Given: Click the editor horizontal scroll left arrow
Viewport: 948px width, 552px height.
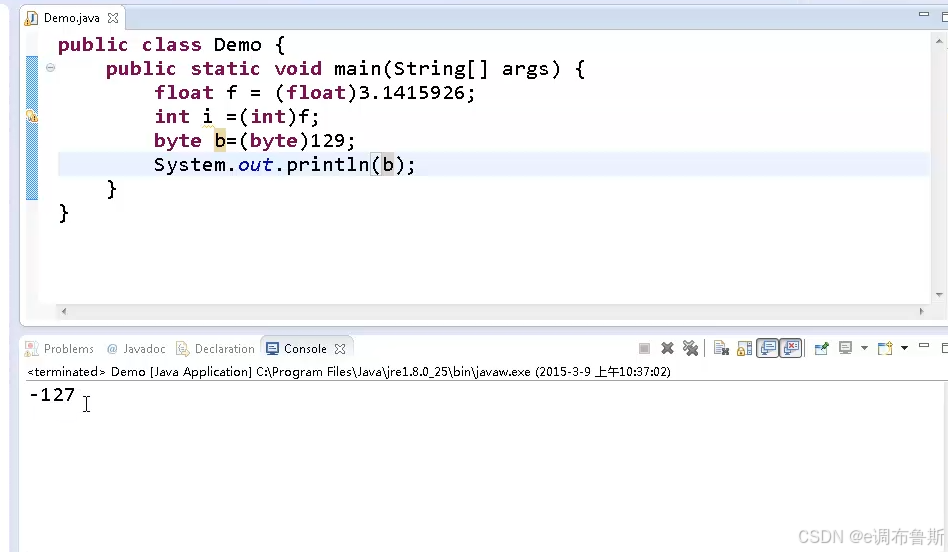Looking at the screenshot, I should (63, 311).
